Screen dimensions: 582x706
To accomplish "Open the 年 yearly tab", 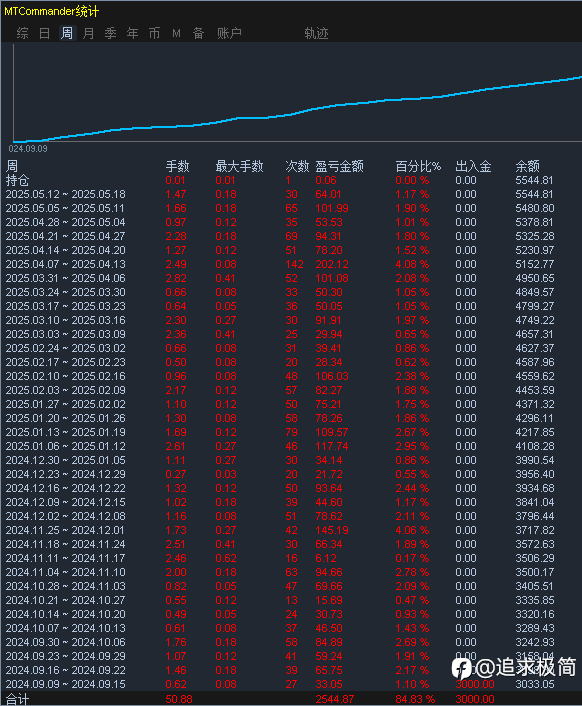I will pyautogui.click(x=132, y=33).
